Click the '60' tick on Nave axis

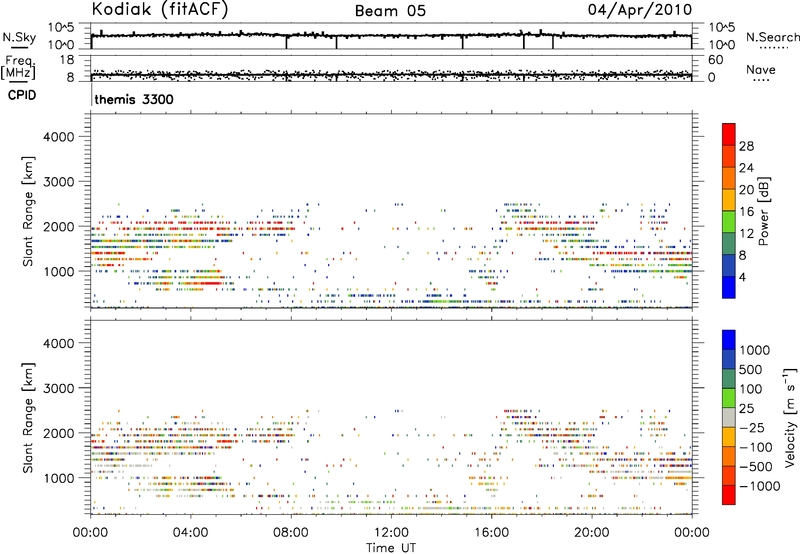point(716,60)
